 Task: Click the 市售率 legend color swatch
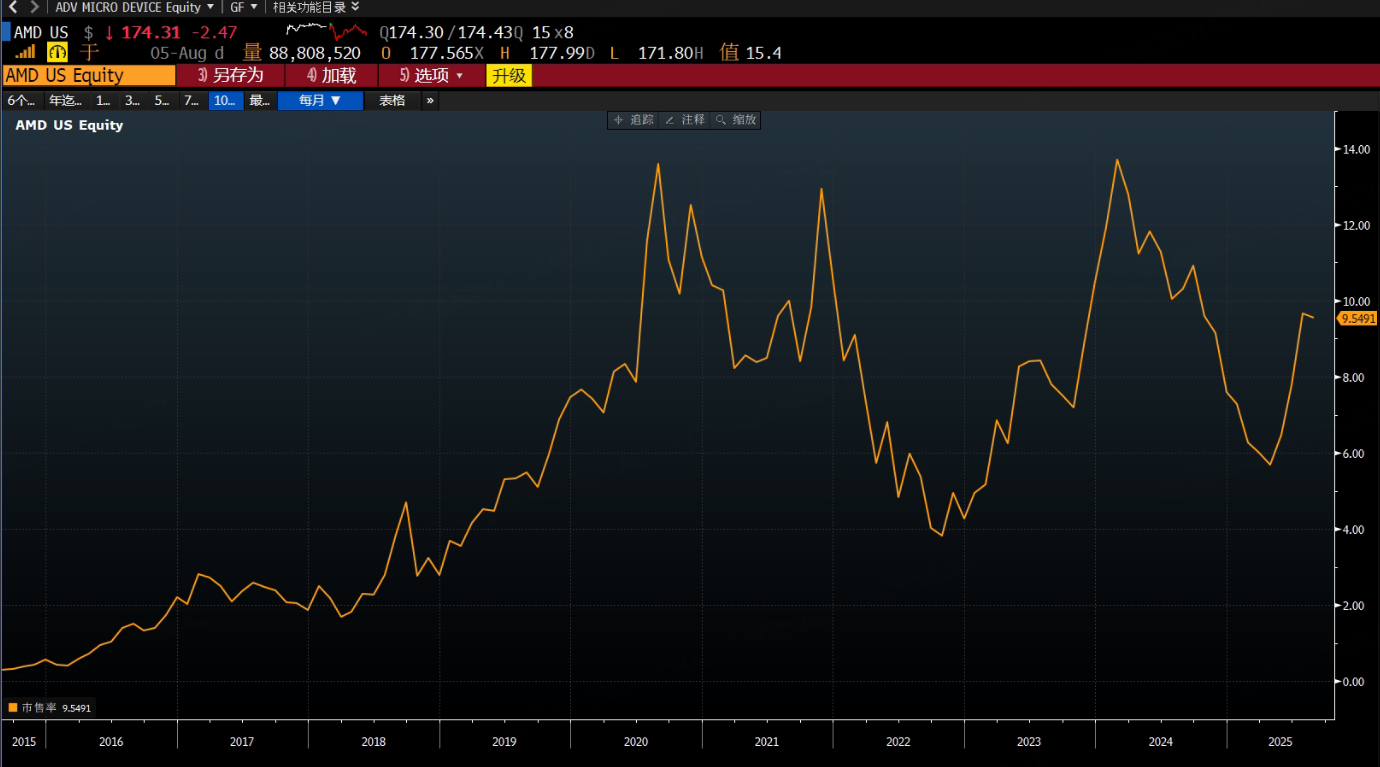pos(12,707)
